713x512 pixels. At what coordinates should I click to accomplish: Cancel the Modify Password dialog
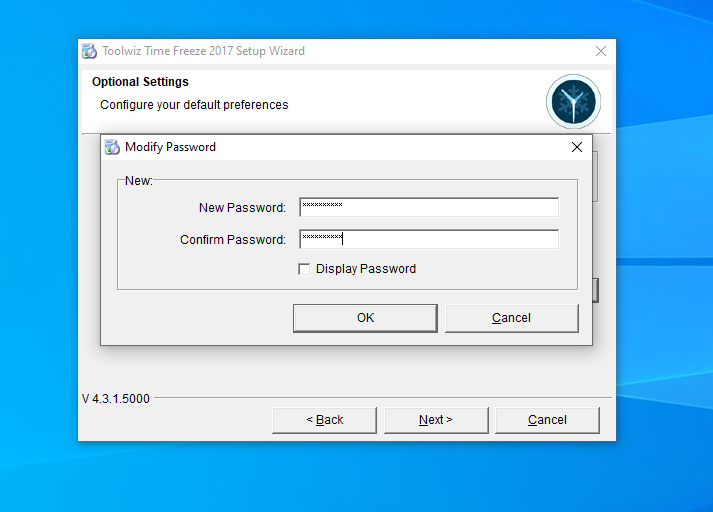tap(512, 318)
